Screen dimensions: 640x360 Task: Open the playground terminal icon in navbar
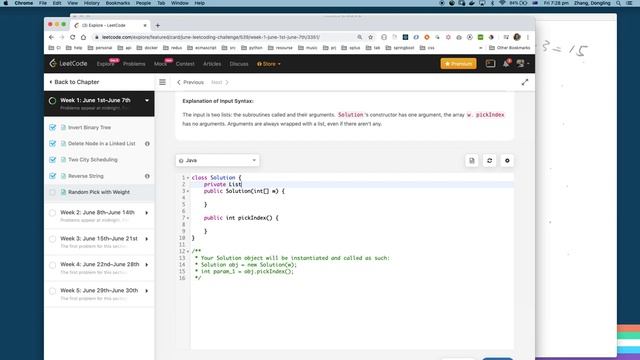click(490, 64)
